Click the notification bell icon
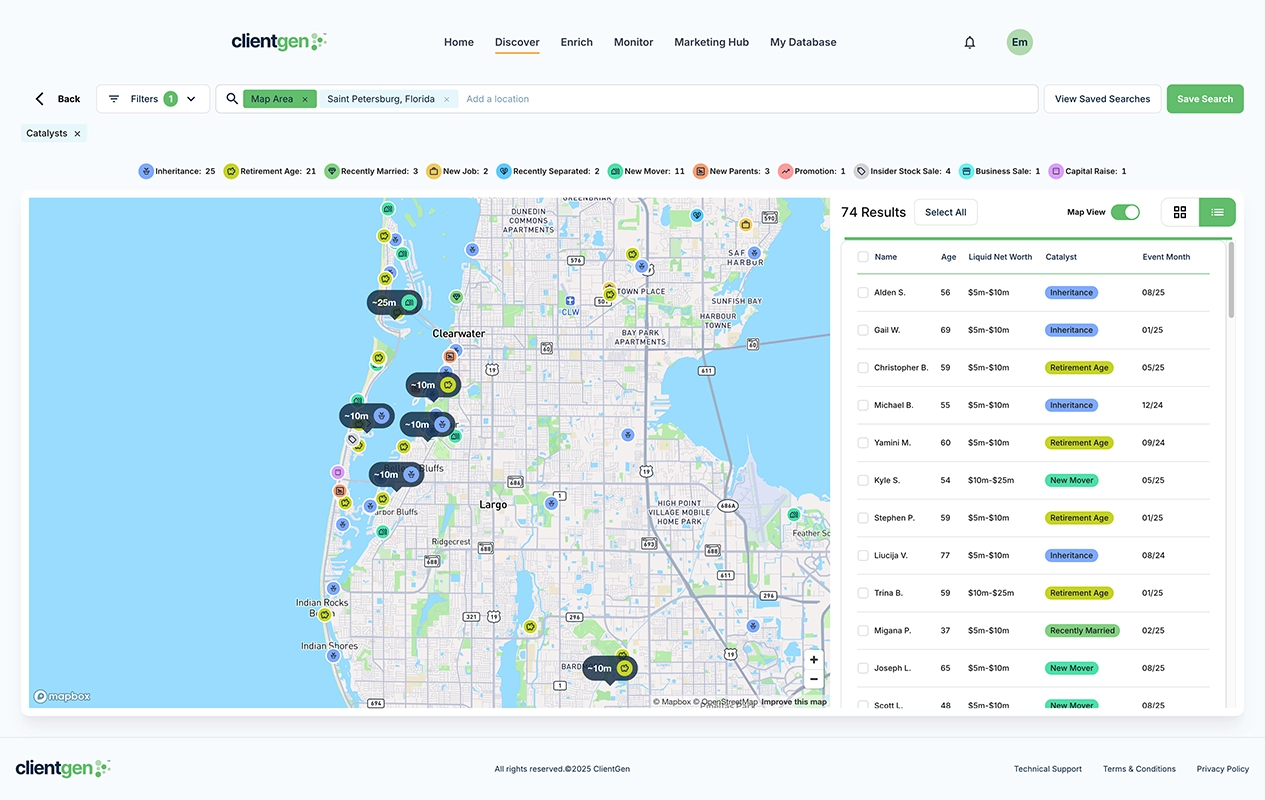Image resolution: width=1265 pixels, height=800 pixels. [969, 42]
